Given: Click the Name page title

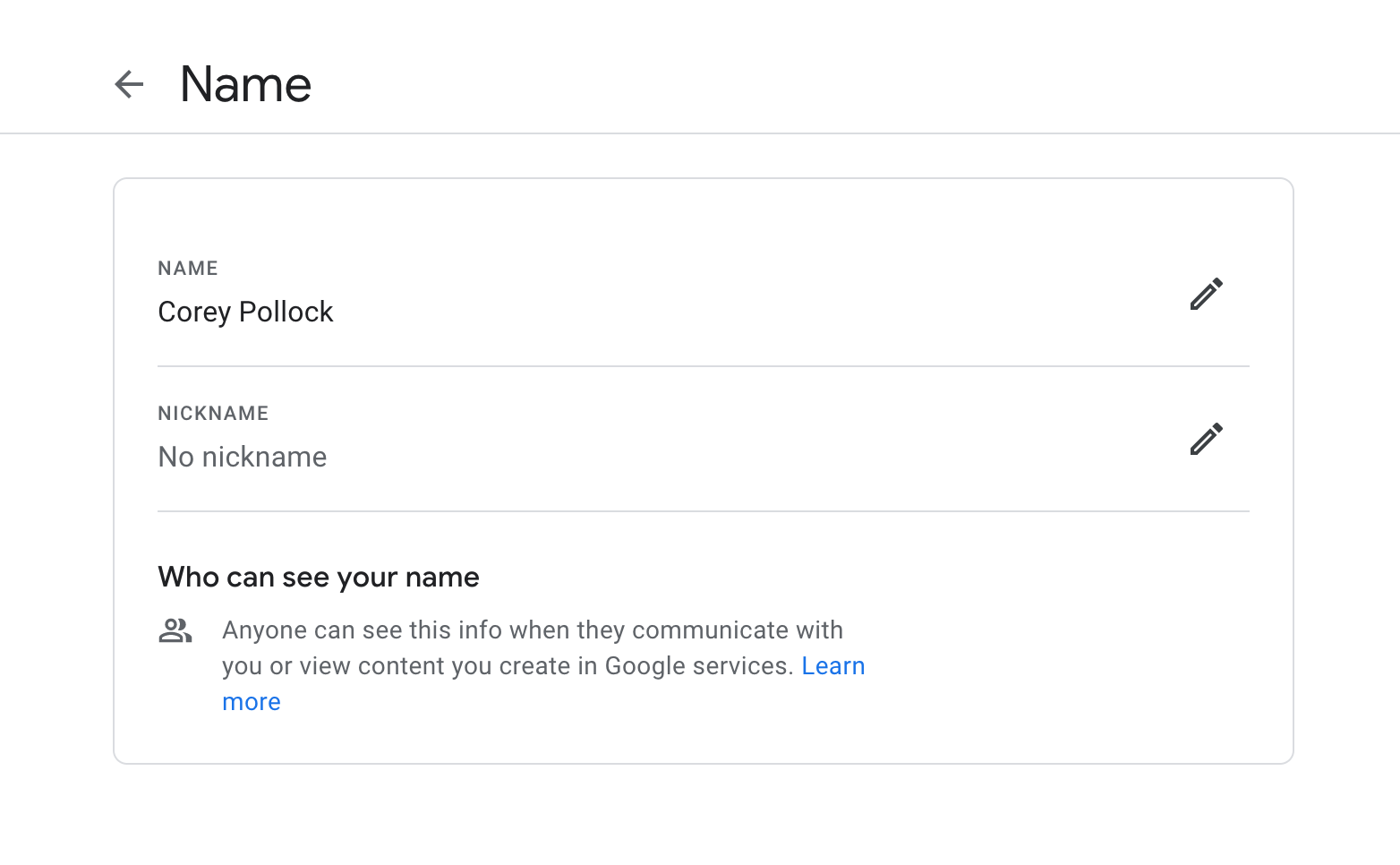Looking at the screenshot, I should 245,84.
